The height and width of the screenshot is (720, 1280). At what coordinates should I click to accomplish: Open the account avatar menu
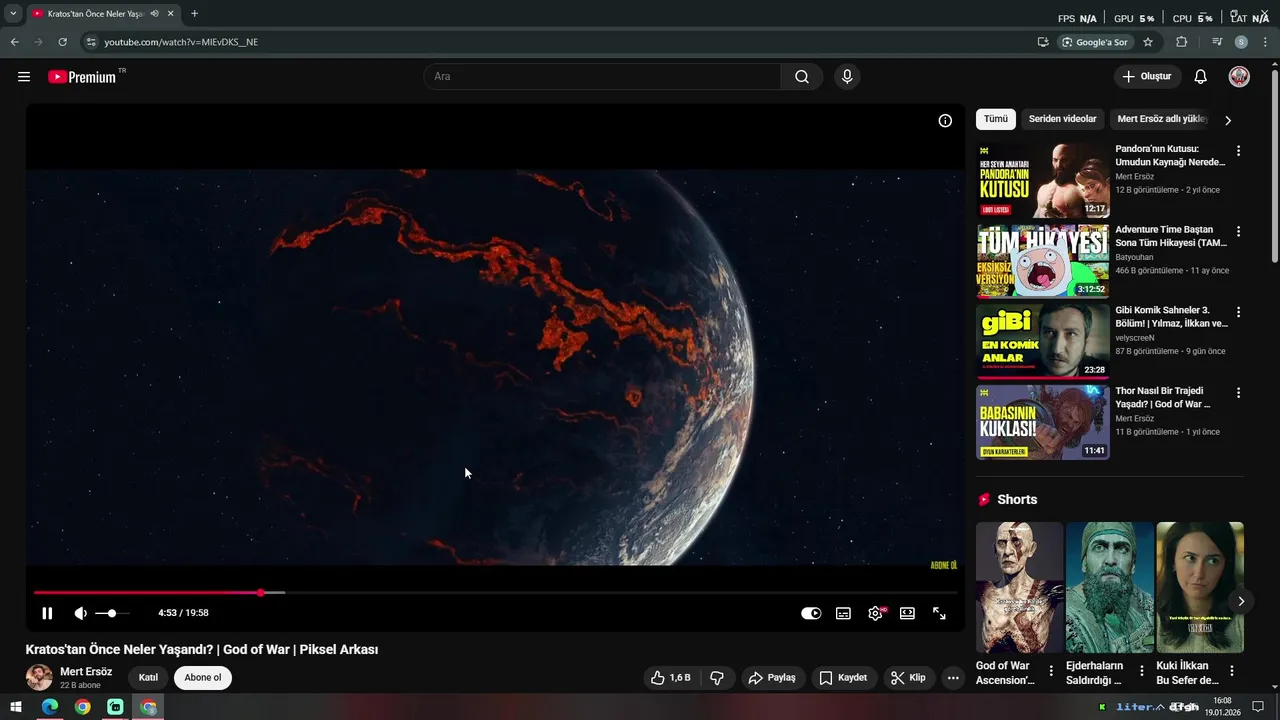coord(1239,77)
